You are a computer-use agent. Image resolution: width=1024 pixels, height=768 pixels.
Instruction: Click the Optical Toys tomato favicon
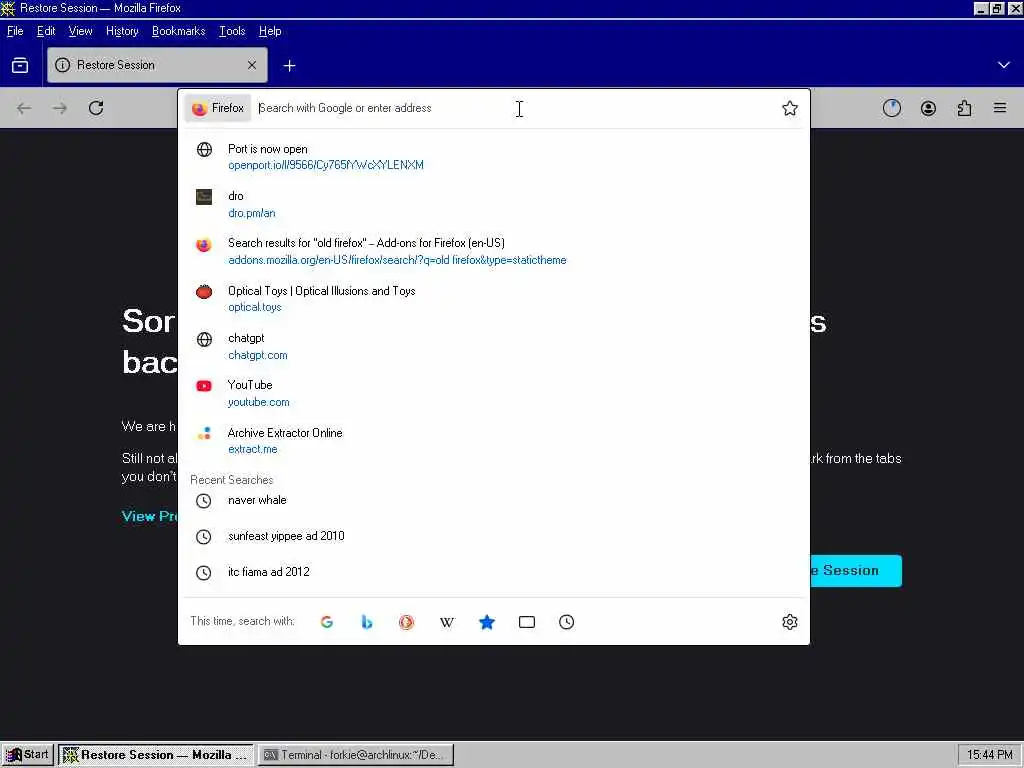point(204,291)
